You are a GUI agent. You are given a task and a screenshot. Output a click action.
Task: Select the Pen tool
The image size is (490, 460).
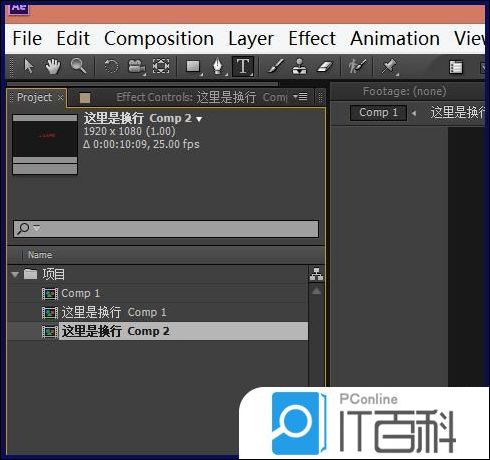pos(218,66)
